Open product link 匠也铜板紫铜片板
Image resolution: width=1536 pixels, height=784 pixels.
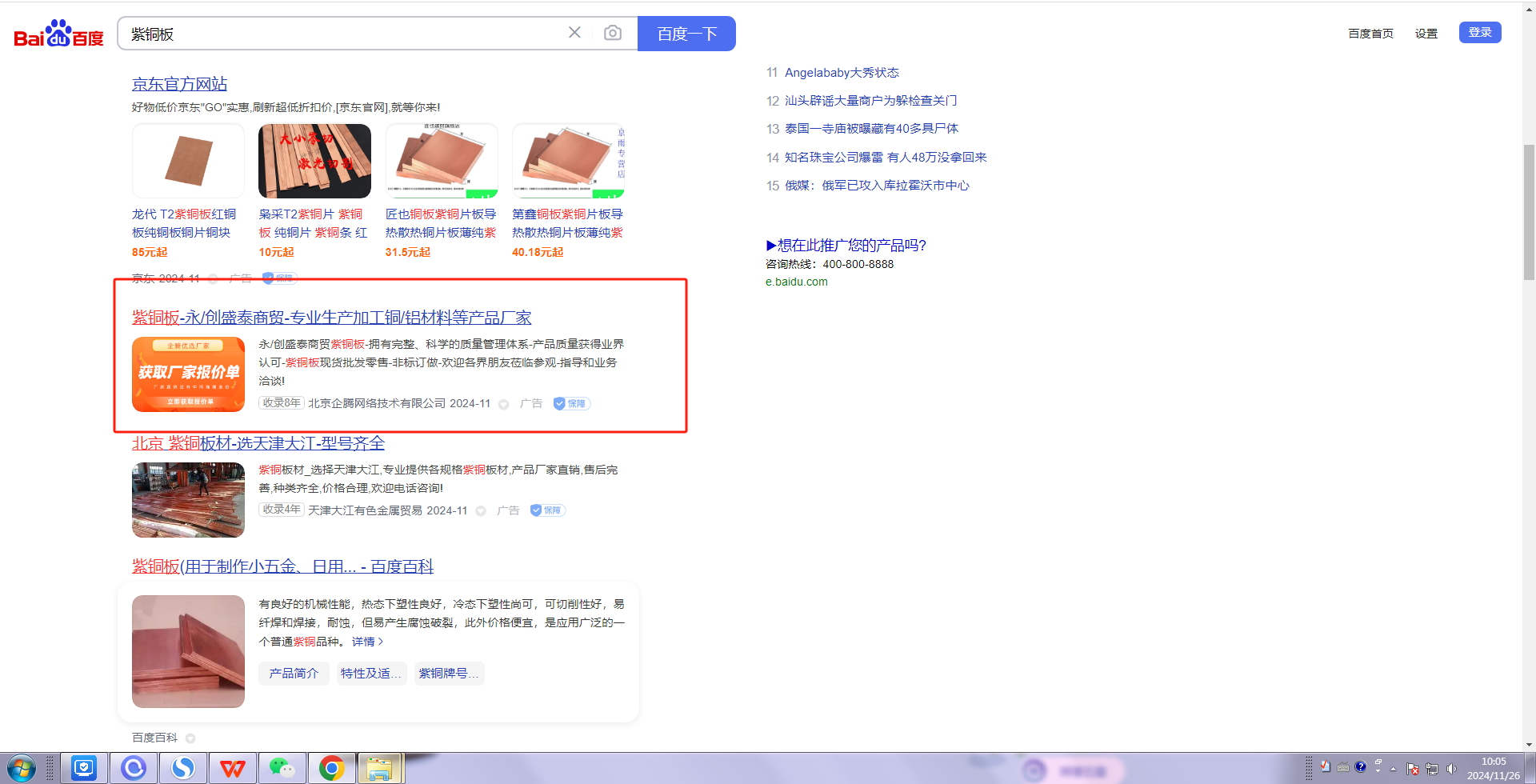click(x=441, y=223)
